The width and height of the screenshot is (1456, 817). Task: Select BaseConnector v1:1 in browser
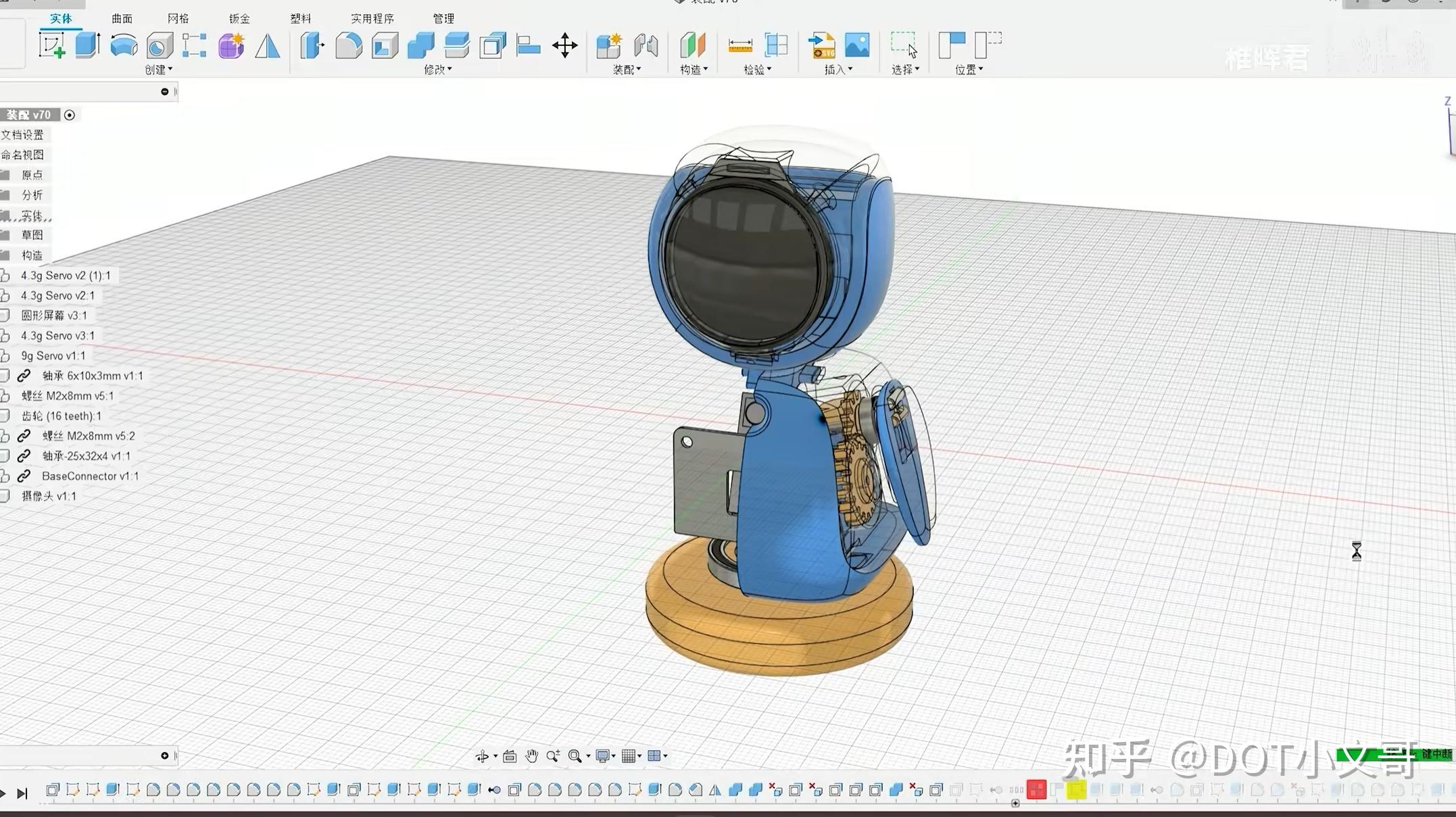pos(90,476)
